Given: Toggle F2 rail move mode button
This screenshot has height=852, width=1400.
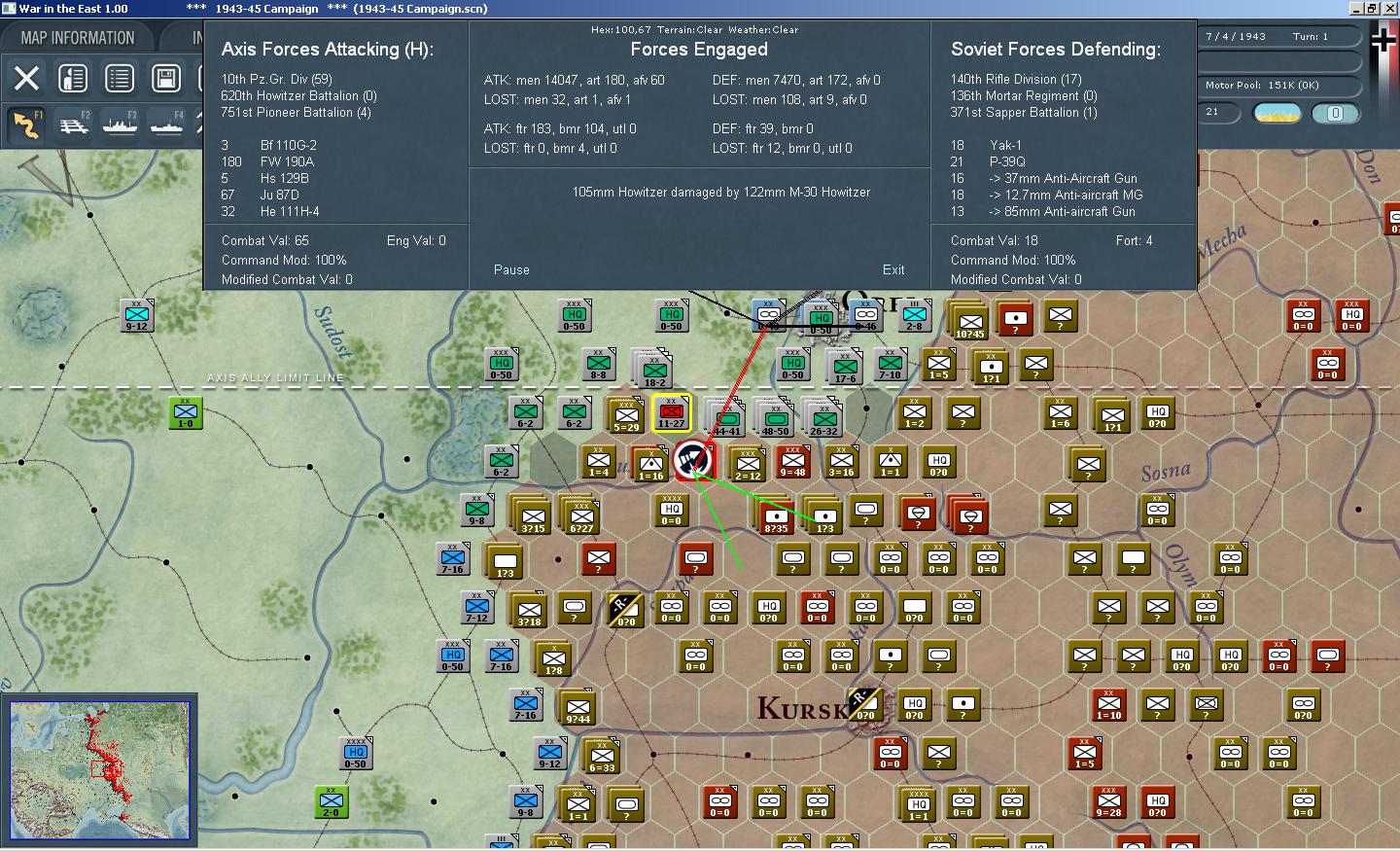Looking at the screenshot, I should tap(74, 124).
